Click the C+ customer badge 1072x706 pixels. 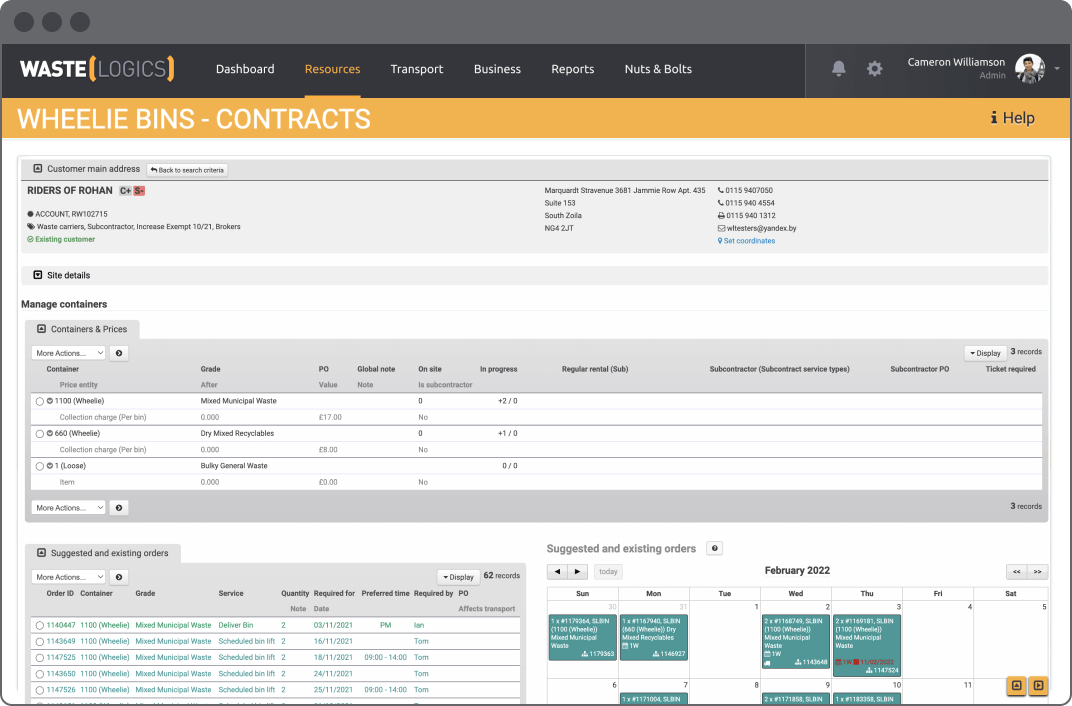[x=125, y=191]
